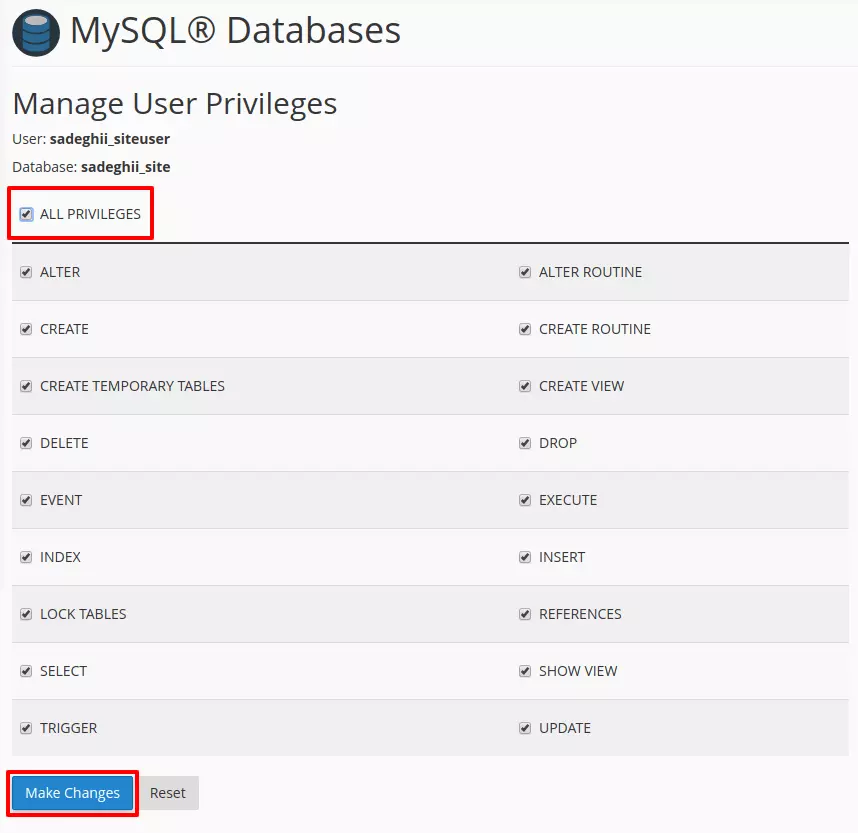The width and height of the screenshot is (858, 833).
Task: Click the Reset button
Action: pyautogui.click(x=167, y=792)
